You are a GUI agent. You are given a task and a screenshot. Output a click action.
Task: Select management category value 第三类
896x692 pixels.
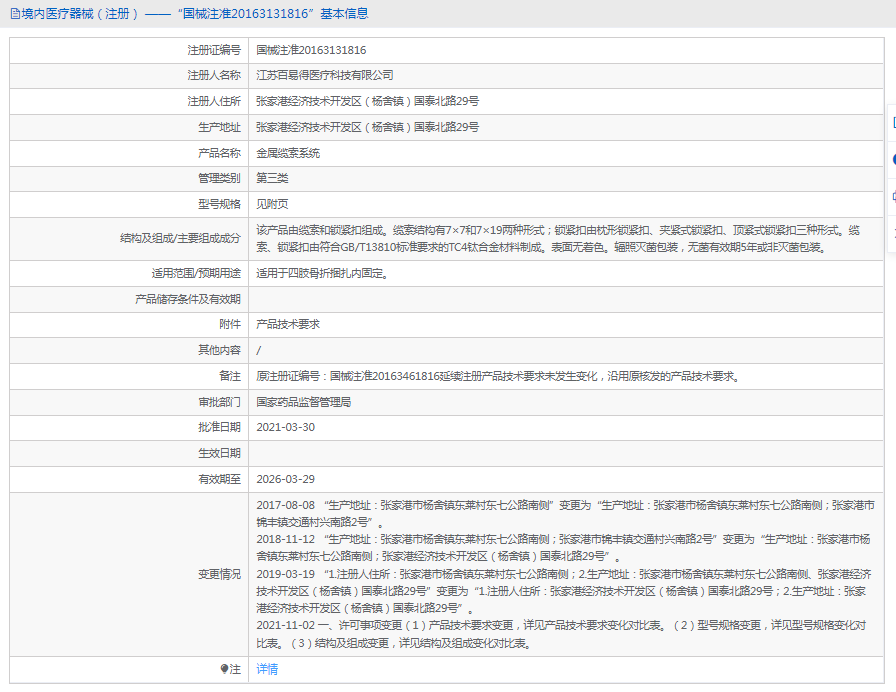(272, 178)
